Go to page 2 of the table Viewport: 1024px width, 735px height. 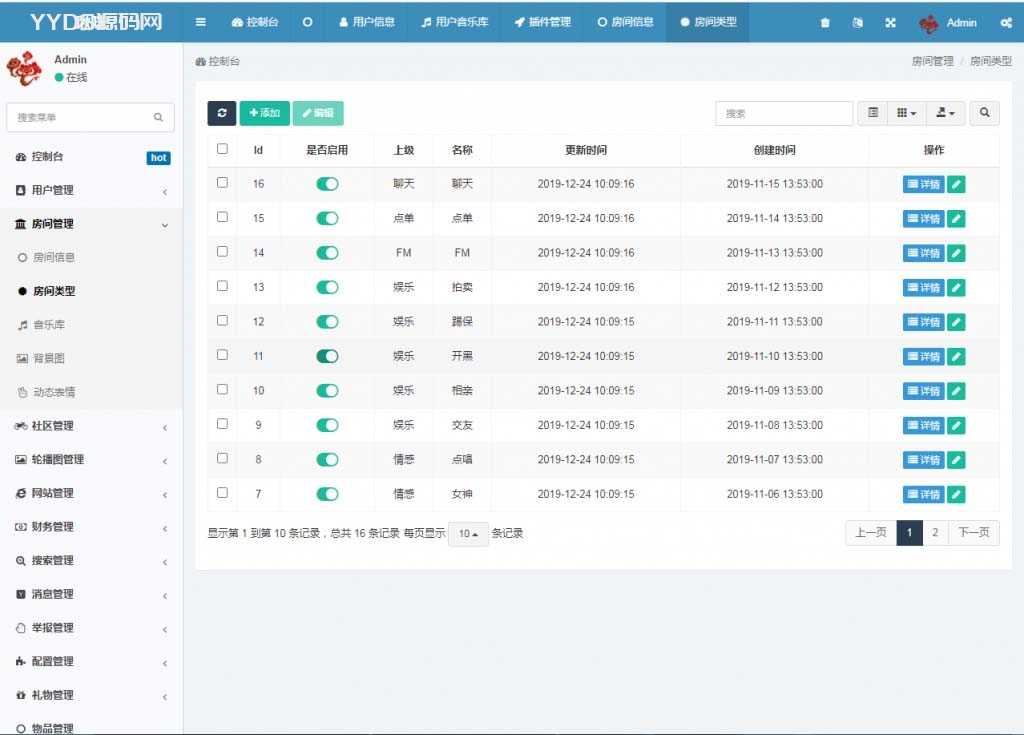pyautogui.click(x=935, y=533)
